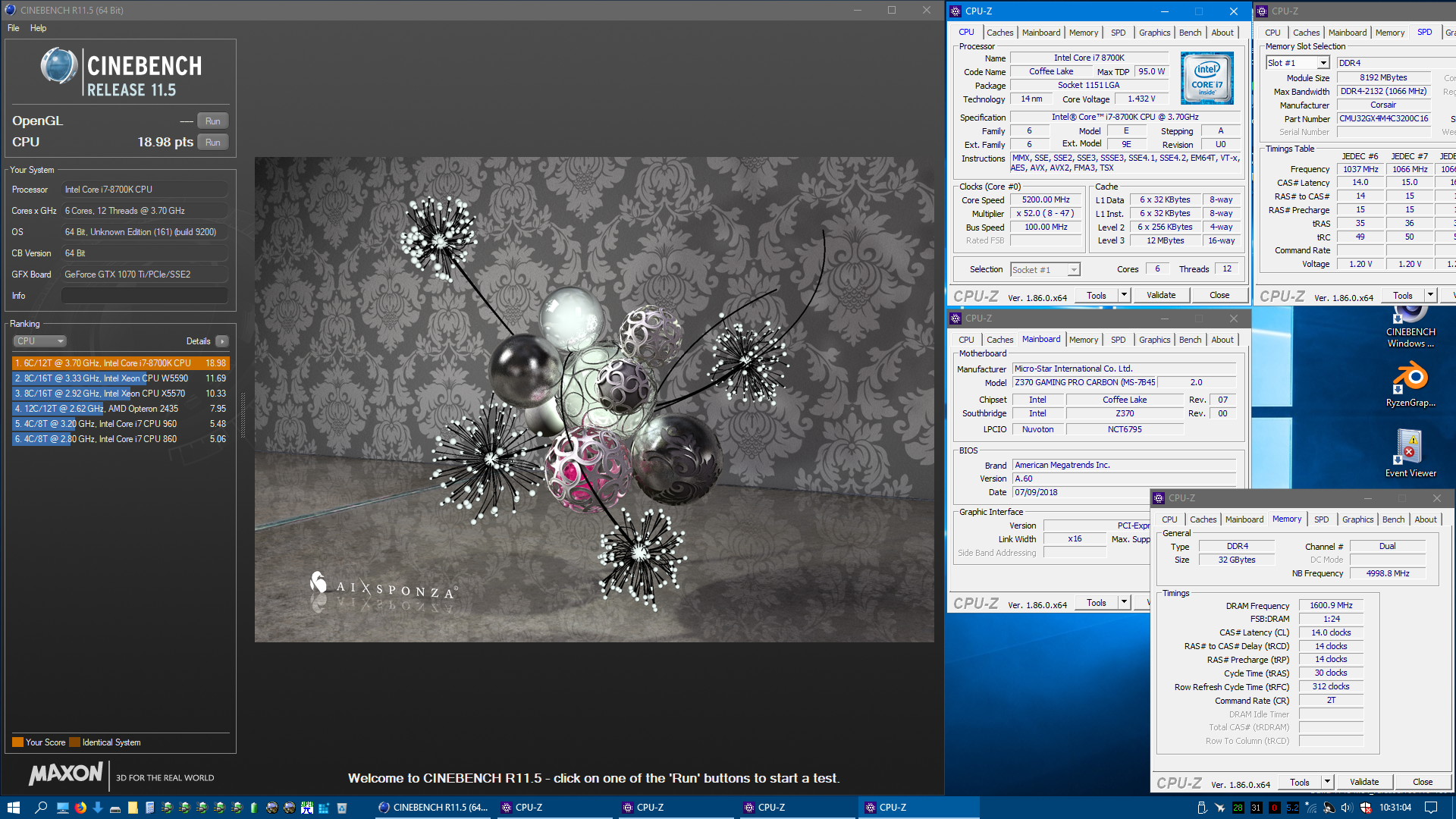Viewport: 1456px width, 819px height.
Task: Click Validate in the top CPU-Z window
Action: click(x=1161, y=295)
